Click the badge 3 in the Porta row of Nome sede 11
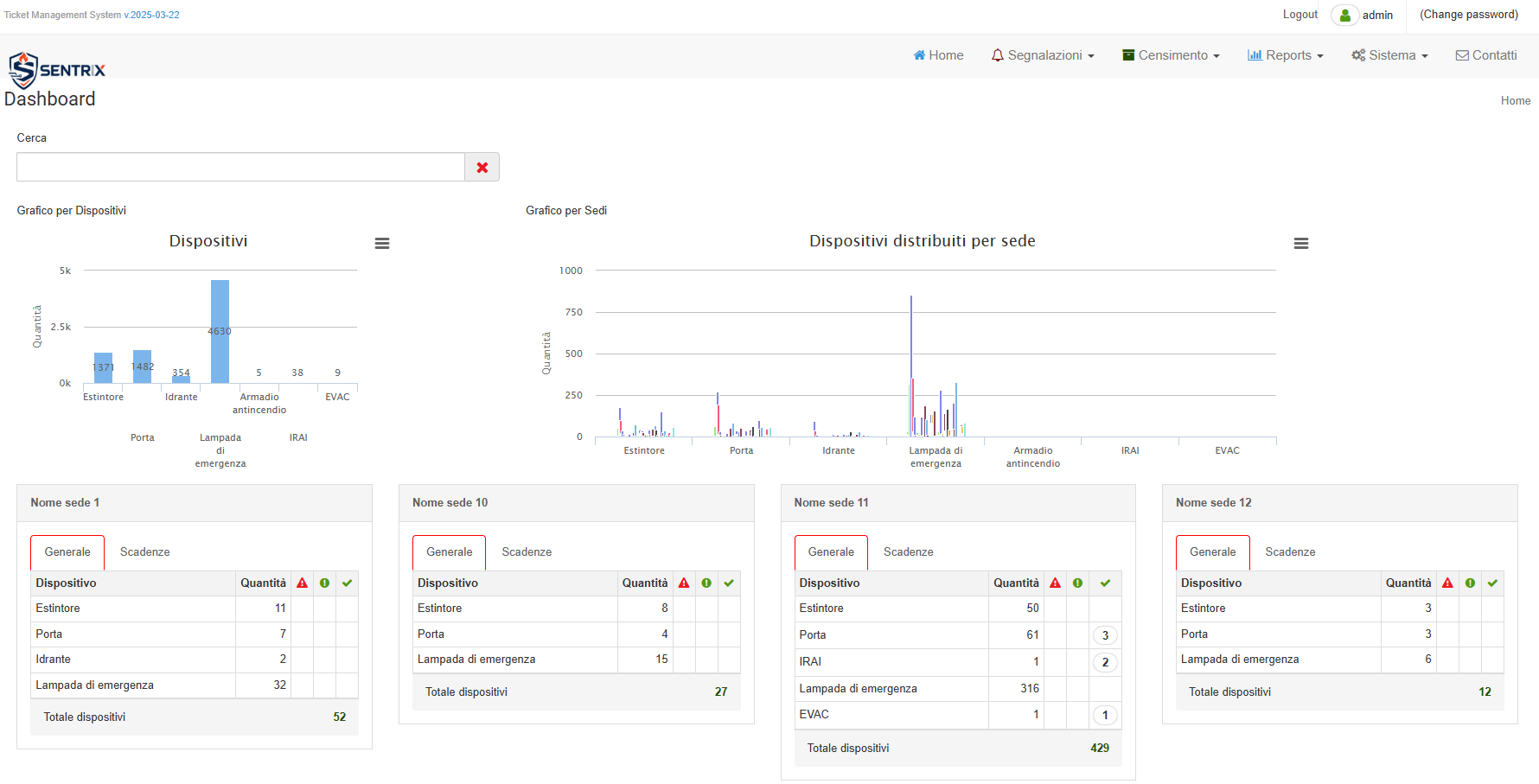Screen dimensions: 1539x784 pos(1106,635)
